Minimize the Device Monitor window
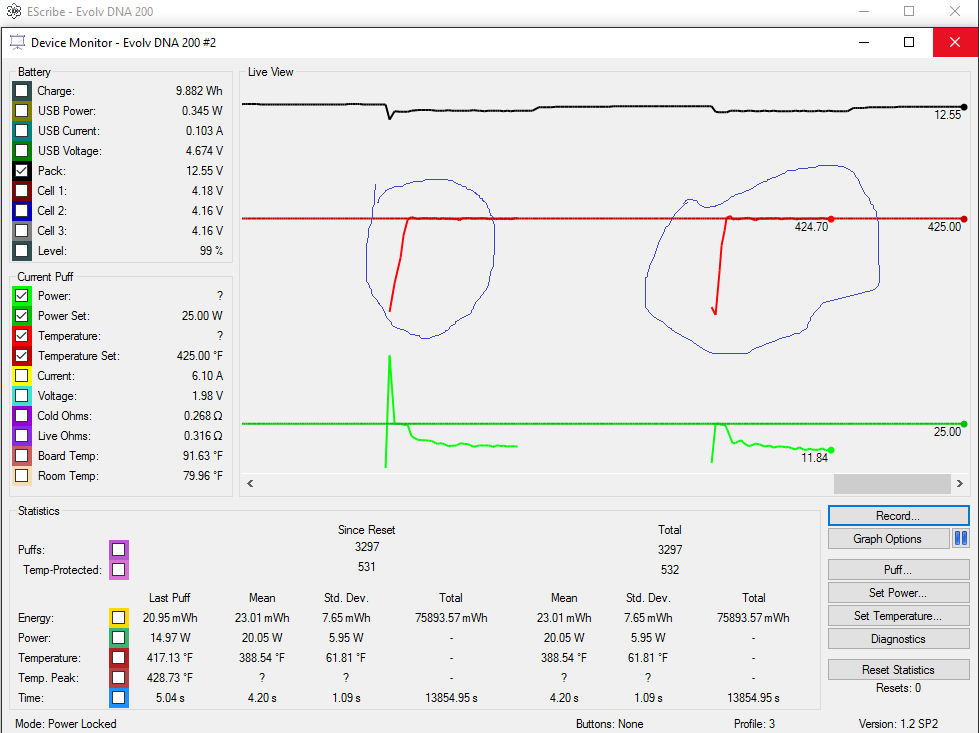979x733 pixels. [864, 42]
